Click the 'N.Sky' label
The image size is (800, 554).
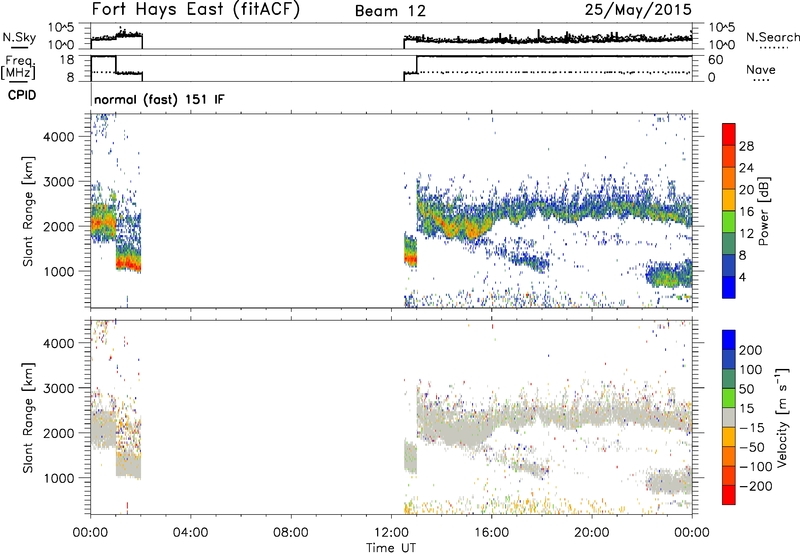[19, 37]
